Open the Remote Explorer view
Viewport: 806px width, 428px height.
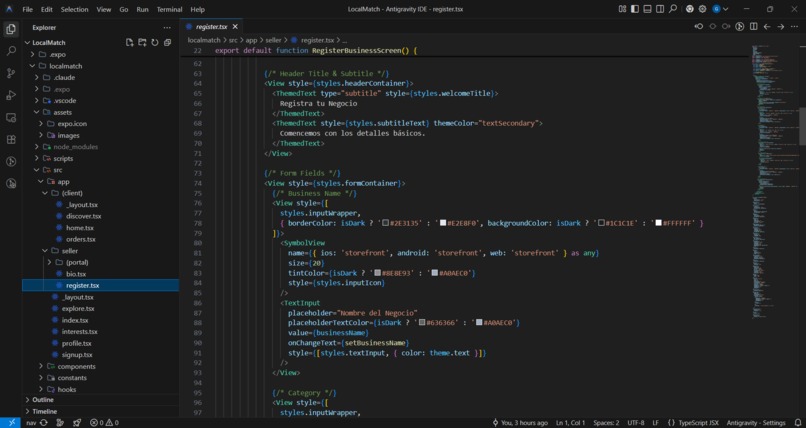(11, 118)
